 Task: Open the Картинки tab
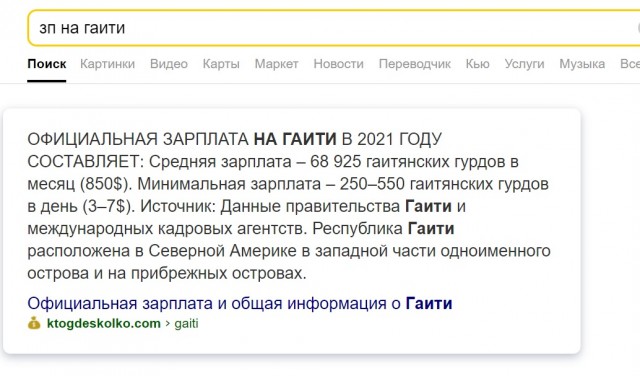[x=107, y=64]
